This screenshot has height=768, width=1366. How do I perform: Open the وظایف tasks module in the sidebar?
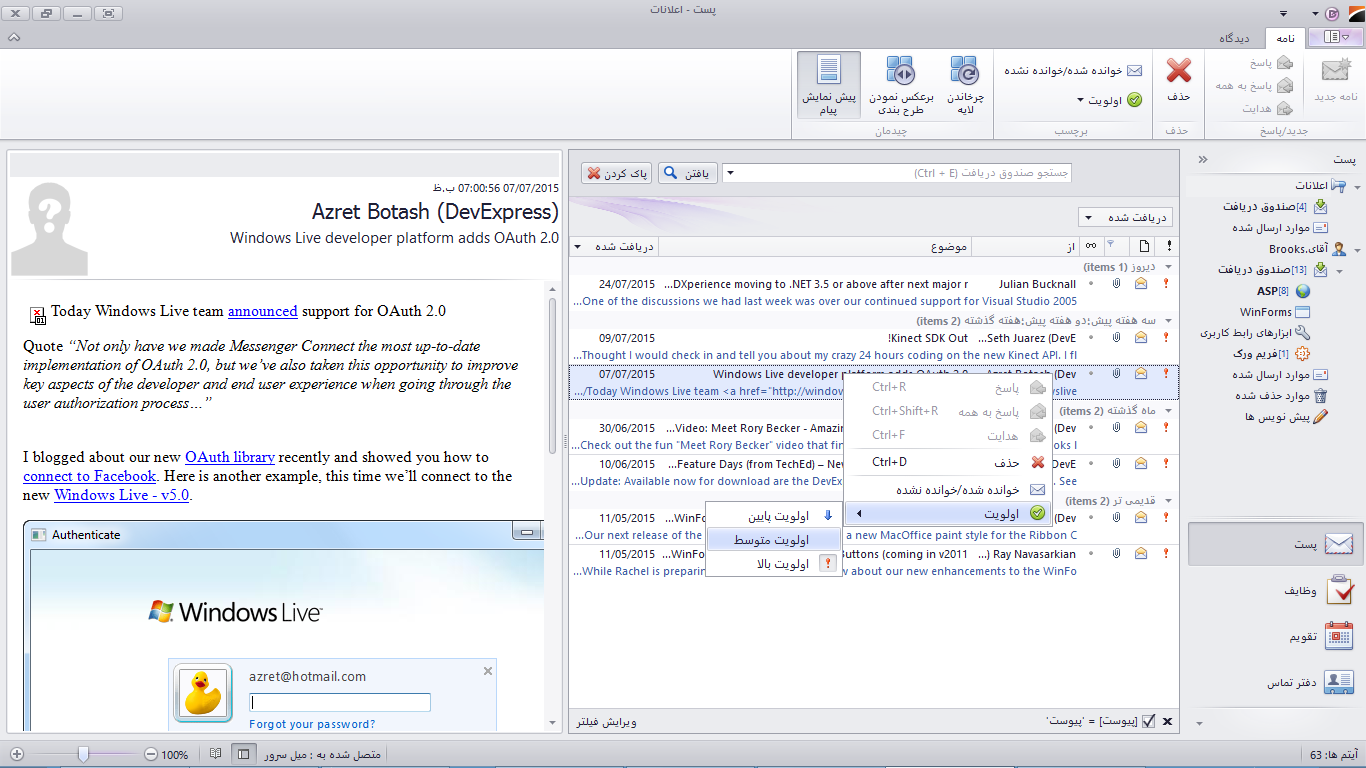point(1276,591)
